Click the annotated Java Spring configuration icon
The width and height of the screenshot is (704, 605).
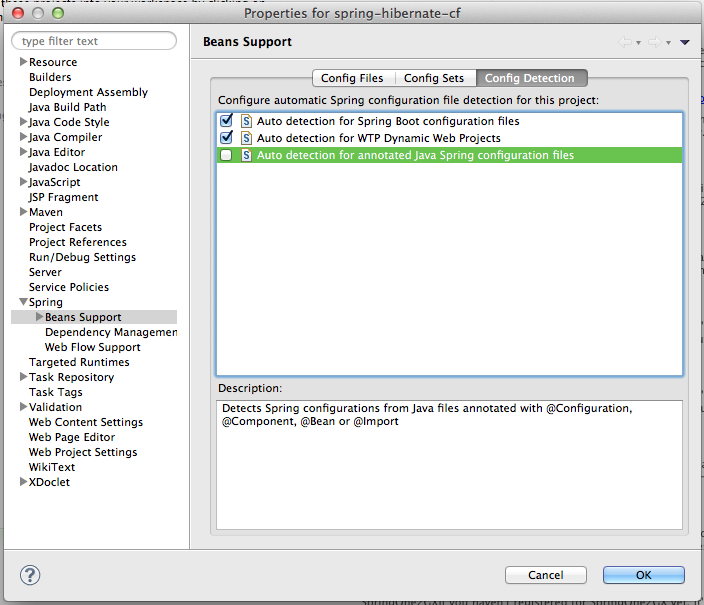[x=245, y=155]
